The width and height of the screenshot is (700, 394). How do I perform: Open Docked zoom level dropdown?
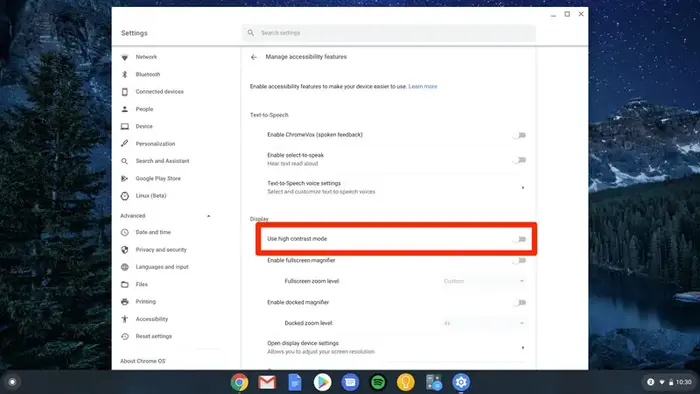(x=484, y=323)
